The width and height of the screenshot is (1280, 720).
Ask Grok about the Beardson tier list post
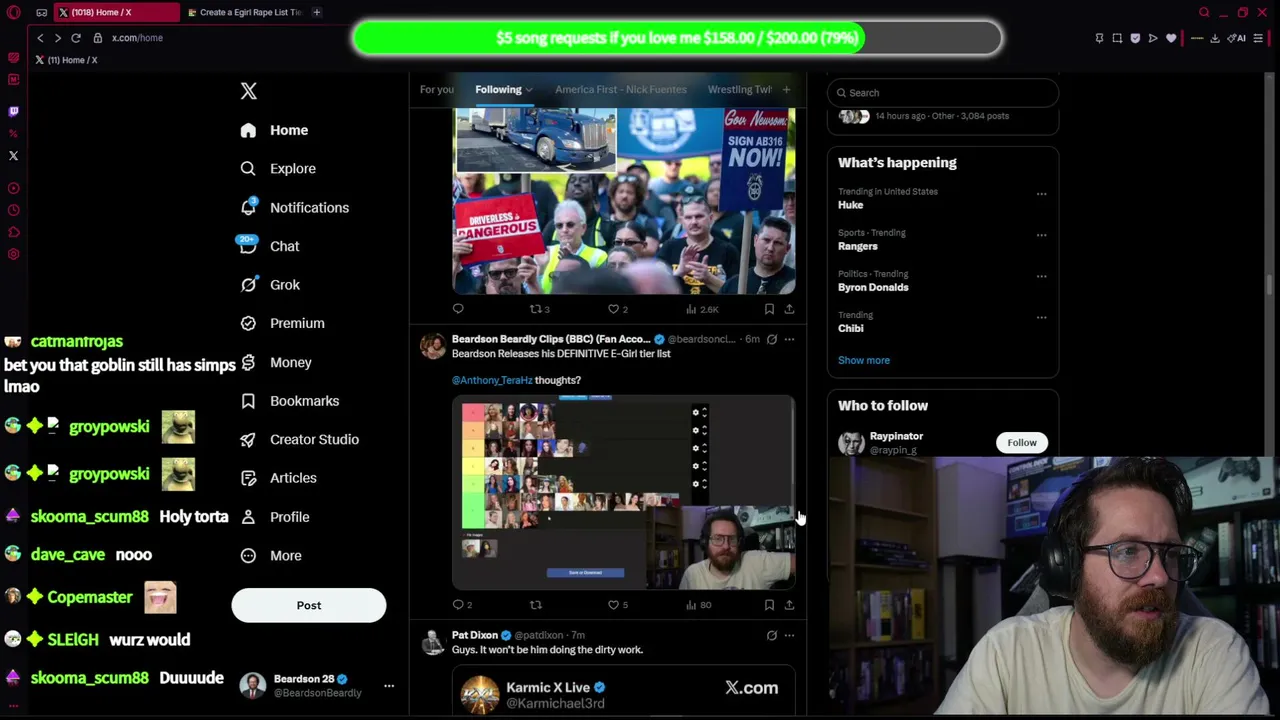point(771,340)
